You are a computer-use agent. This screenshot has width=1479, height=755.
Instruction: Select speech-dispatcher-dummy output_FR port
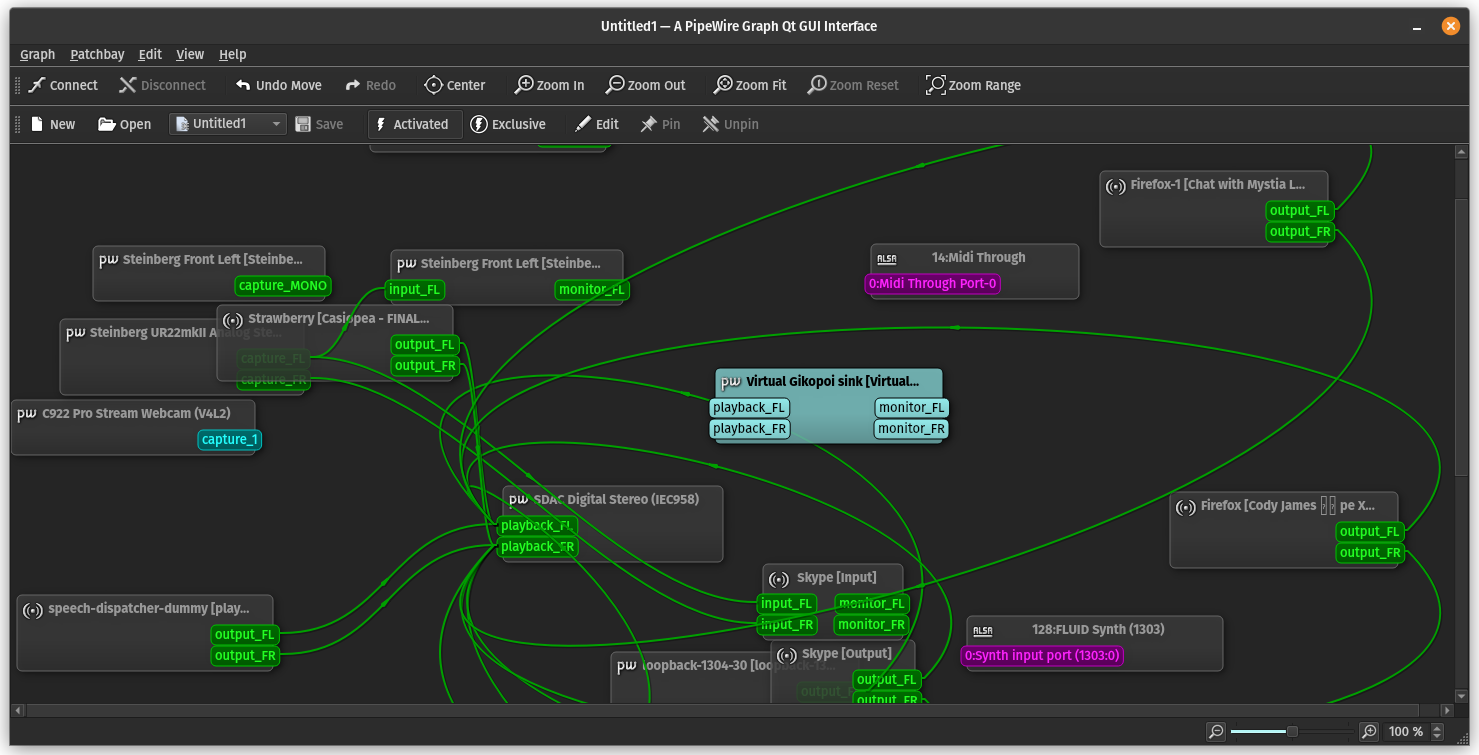[x=245, y=656]
